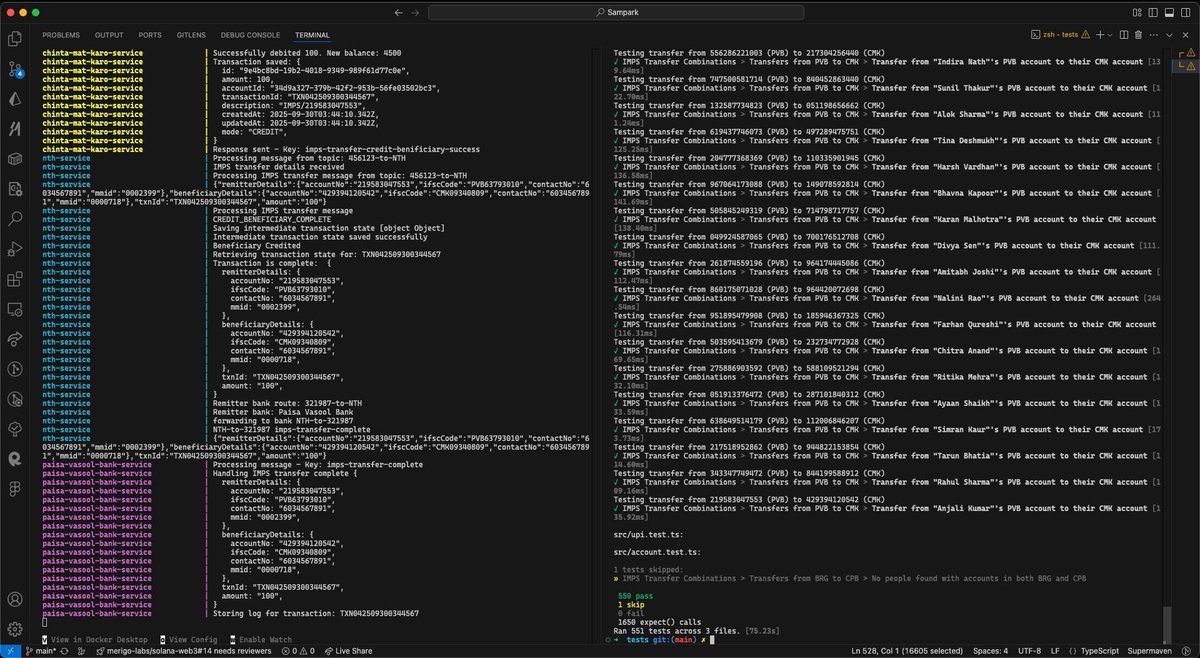The width and height of the screenshot is (1200, 658).
Task: Click synchronize changes icon in status bar
Action: pos(66,651)
